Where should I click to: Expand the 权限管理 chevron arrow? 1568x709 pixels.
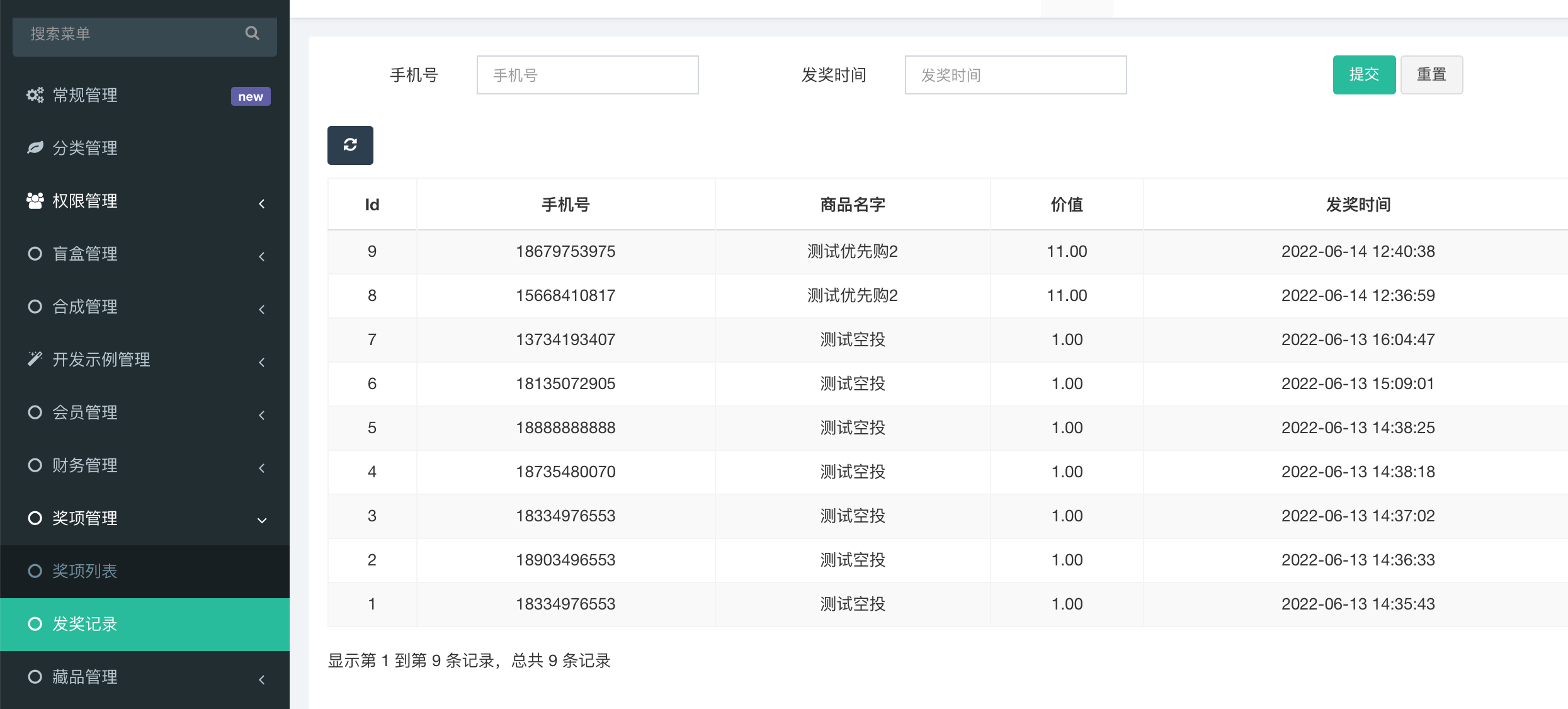pyautogui.click(x=262, y=203)
